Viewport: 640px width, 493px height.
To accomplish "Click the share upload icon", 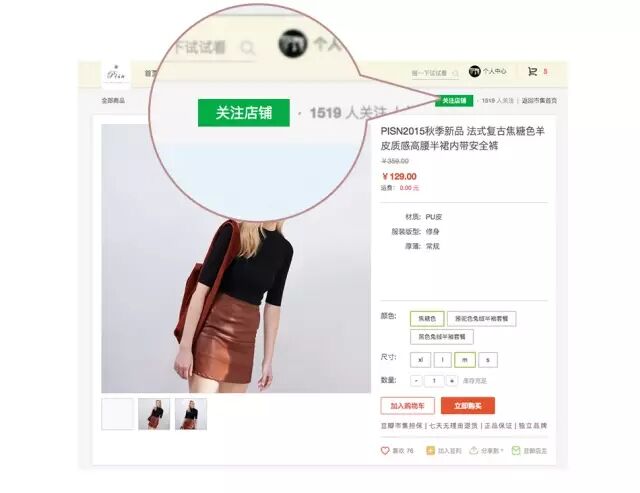I will coord(473,451).
